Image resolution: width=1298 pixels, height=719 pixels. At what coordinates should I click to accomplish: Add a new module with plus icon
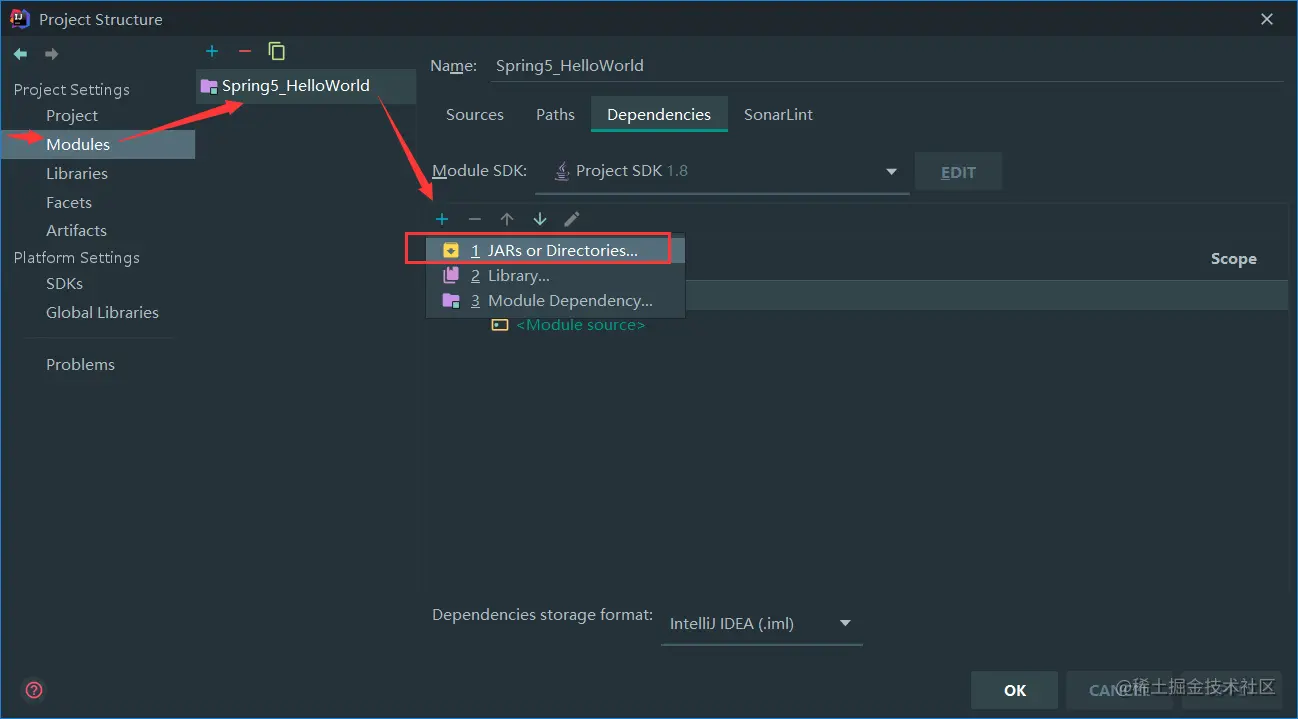coord(212,51)
